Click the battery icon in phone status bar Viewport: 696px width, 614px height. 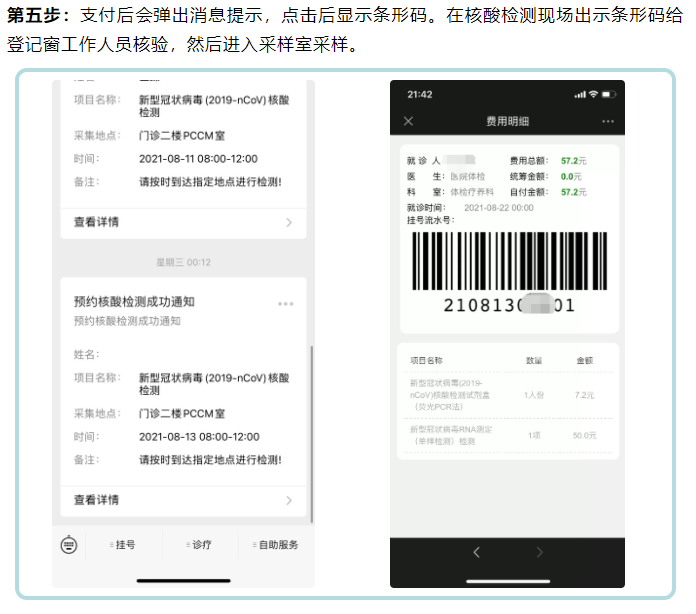pos(609,94)
